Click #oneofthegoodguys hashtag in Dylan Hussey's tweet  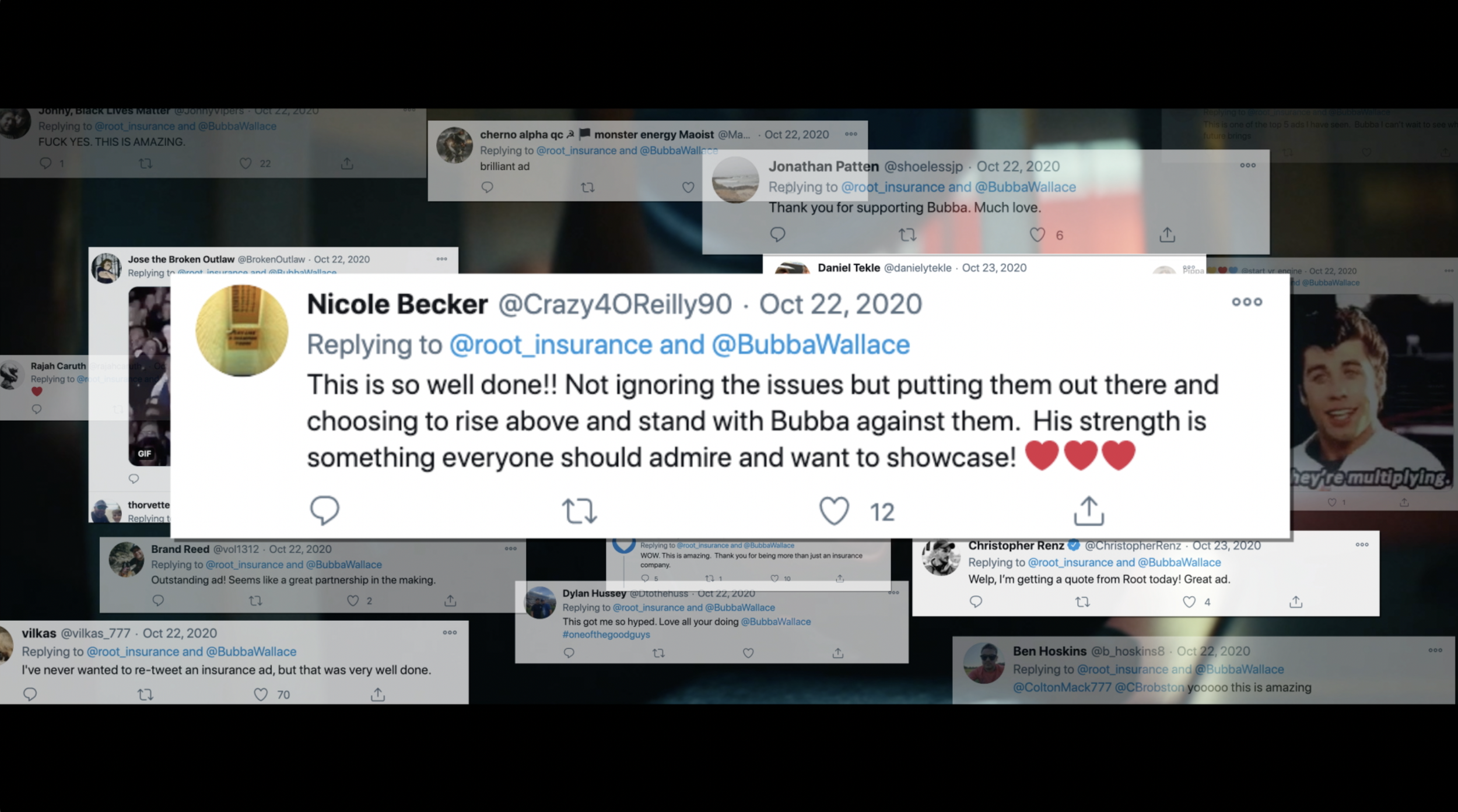click(x=606, y=635)
